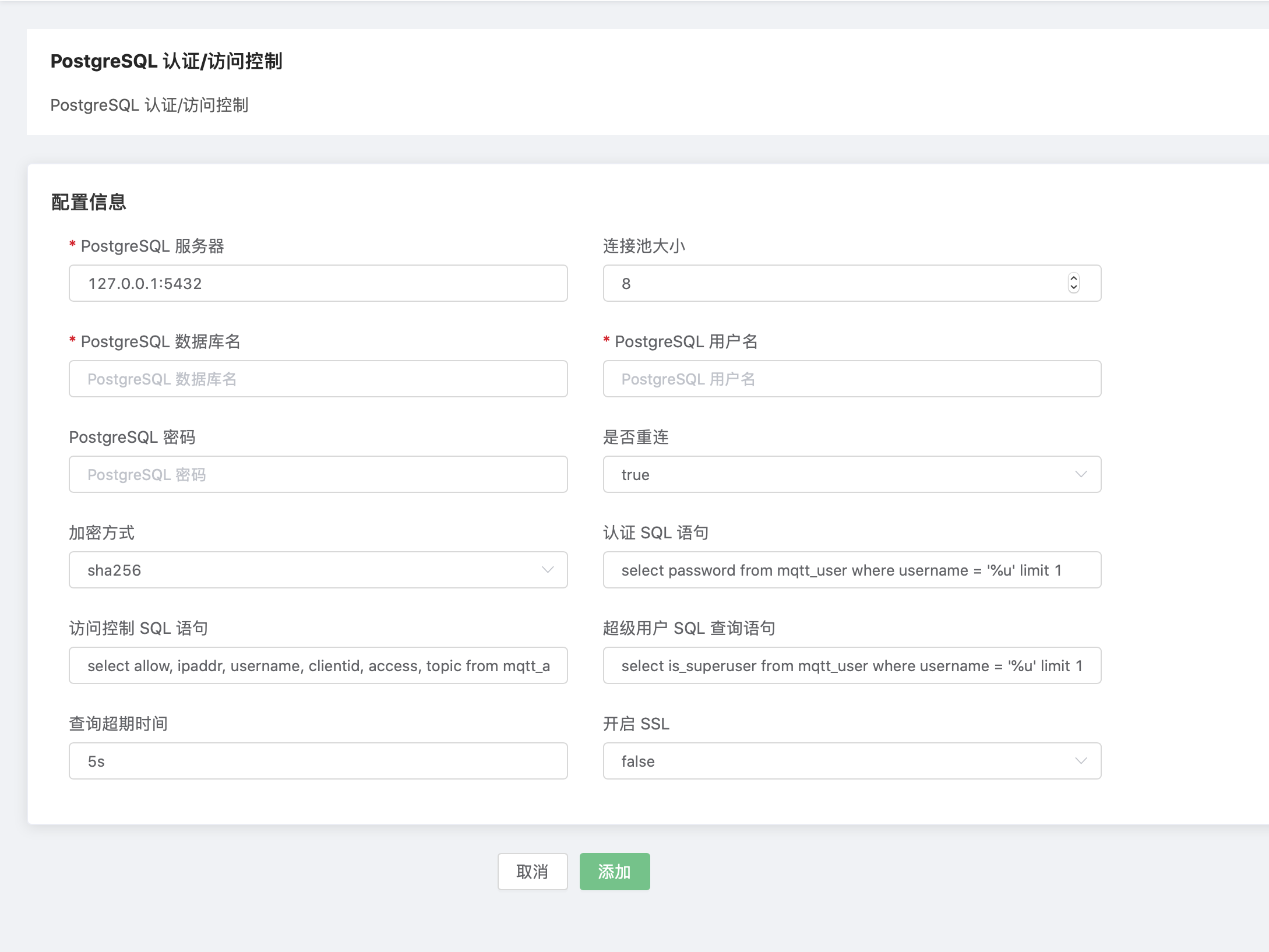1269x952 pixels.
Task: Decrease 连接池大小 with stepper down arrow
Action: tap(1073, 288)
